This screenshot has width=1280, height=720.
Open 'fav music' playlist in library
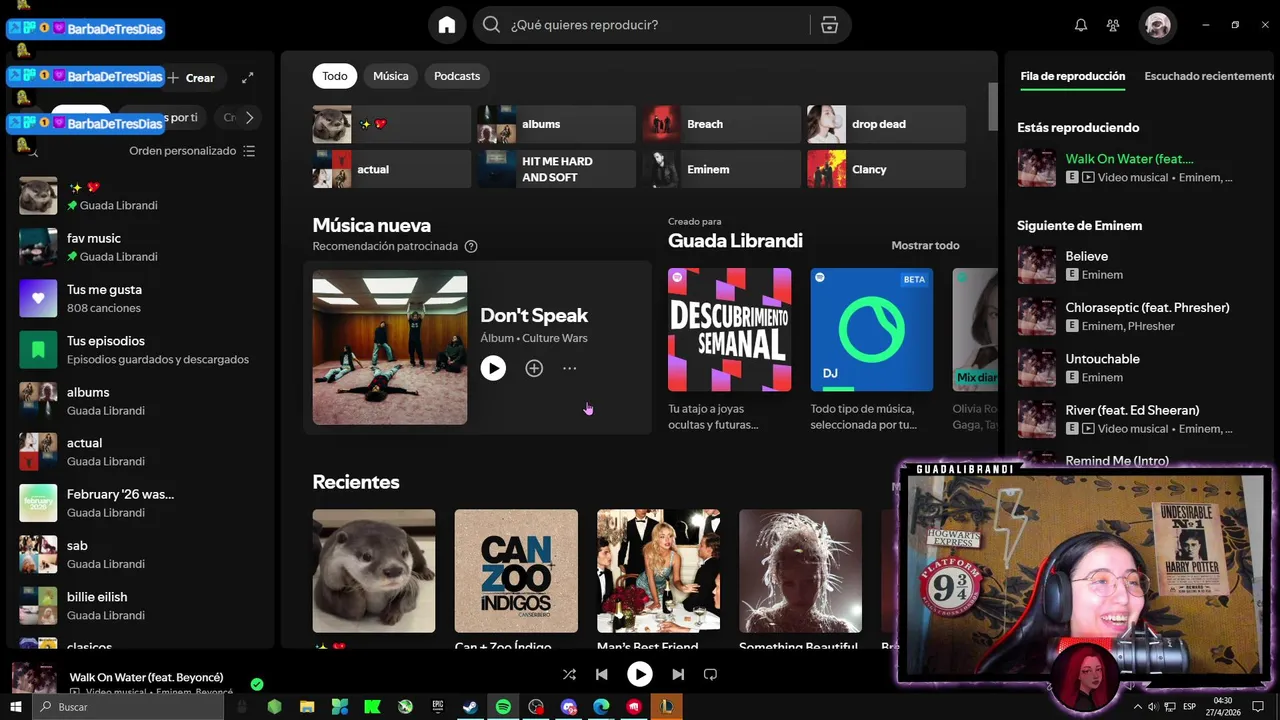click(139, 247)
